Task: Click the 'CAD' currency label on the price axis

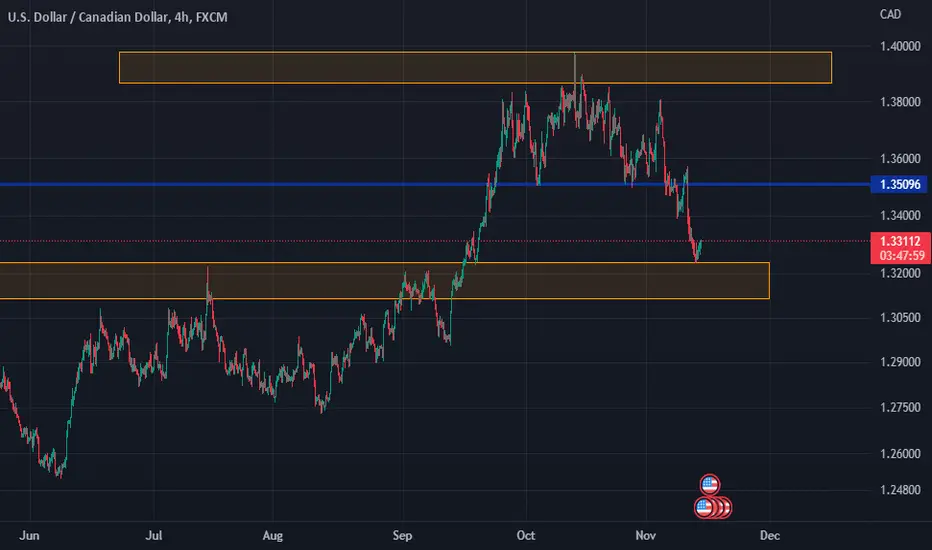Action: coord(890,14)
